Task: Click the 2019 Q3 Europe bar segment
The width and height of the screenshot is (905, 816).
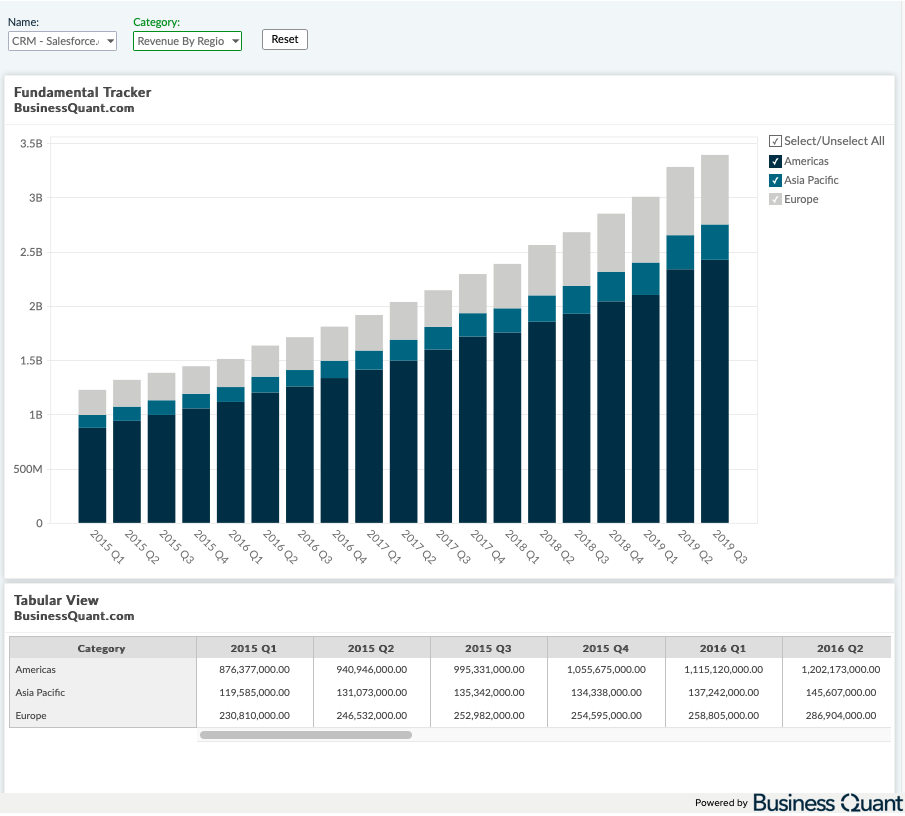Action: point(714,190)
